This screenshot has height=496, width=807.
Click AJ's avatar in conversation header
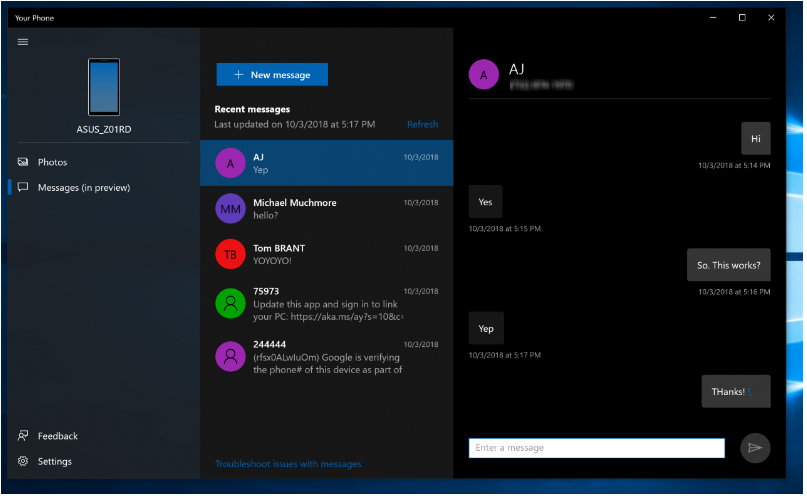coord(483,75)
